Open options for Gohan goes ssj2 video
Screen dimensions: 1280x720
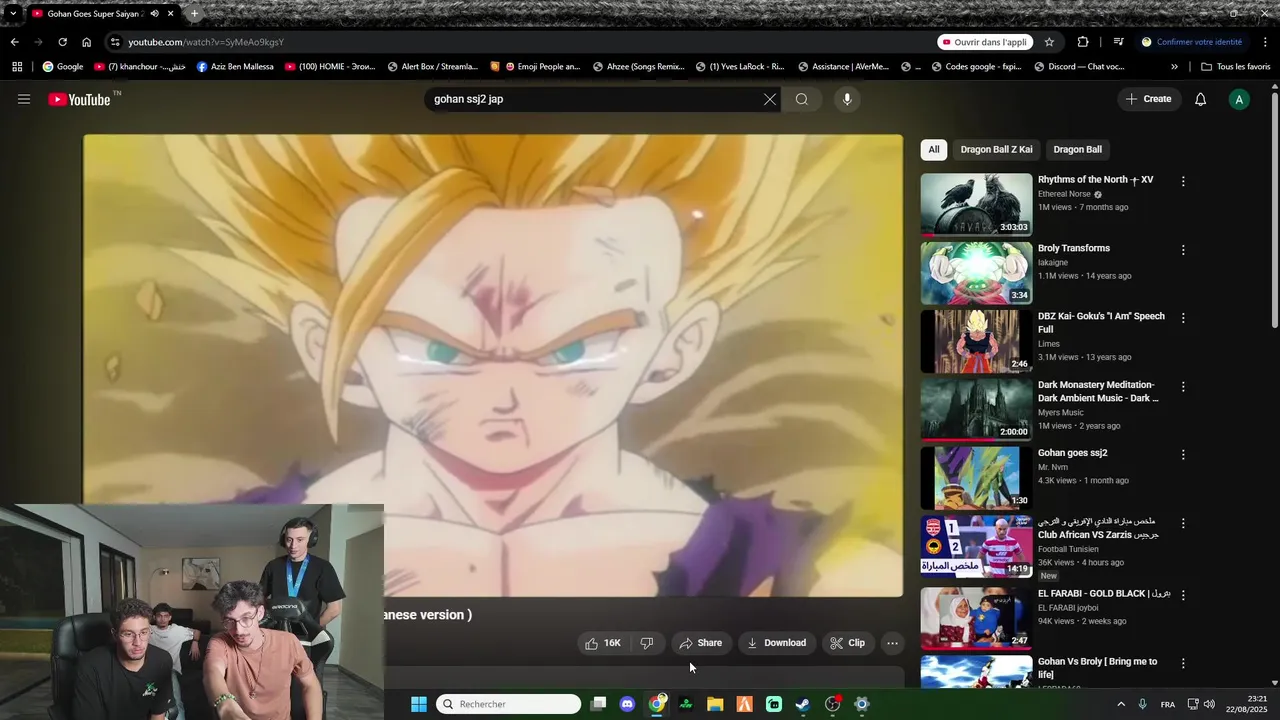[1183, 454]
